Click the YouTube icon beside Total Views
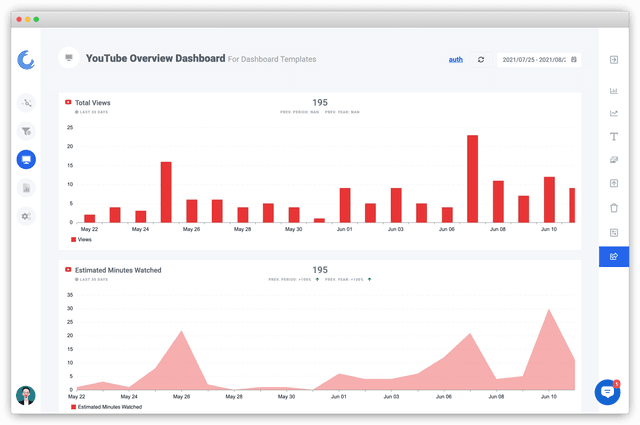 pos(68,102)
